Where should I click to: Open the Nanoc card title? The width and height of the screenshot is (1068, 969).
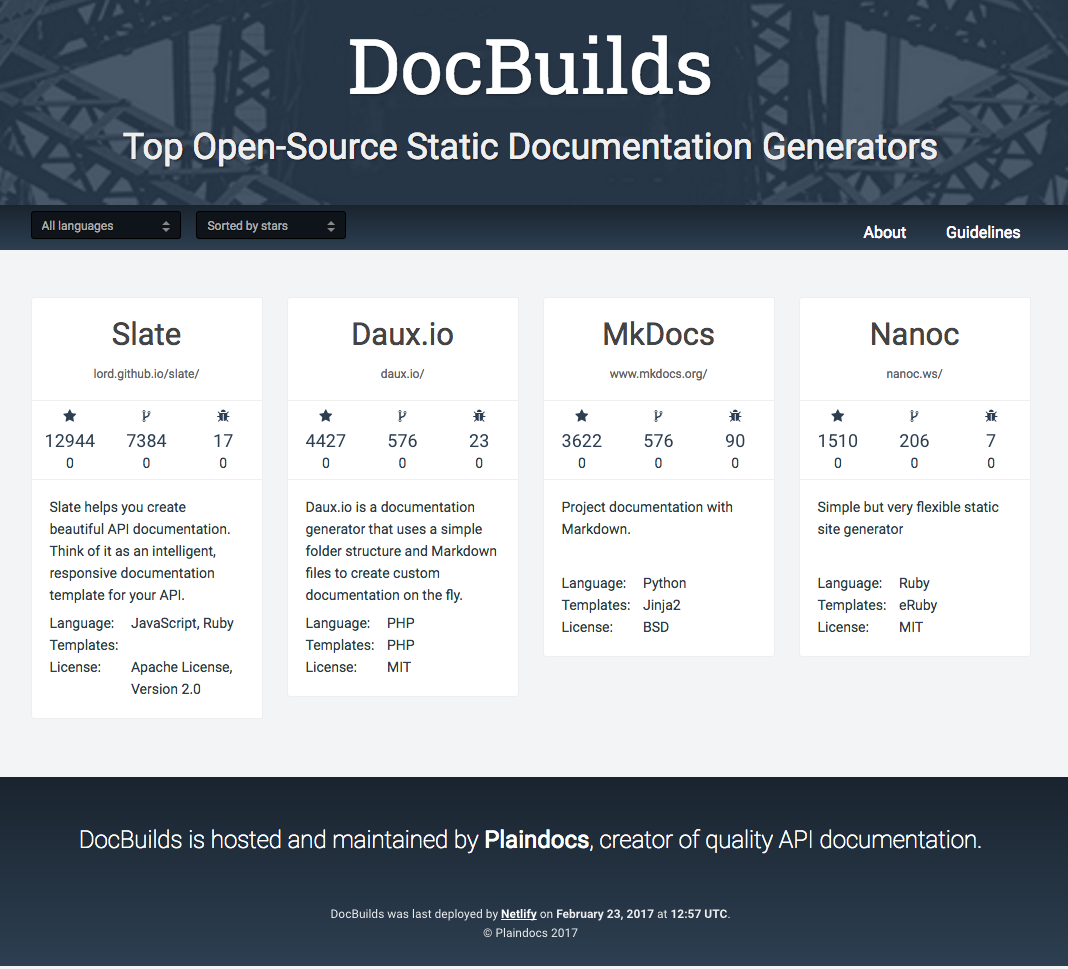[x=915, y=334]
